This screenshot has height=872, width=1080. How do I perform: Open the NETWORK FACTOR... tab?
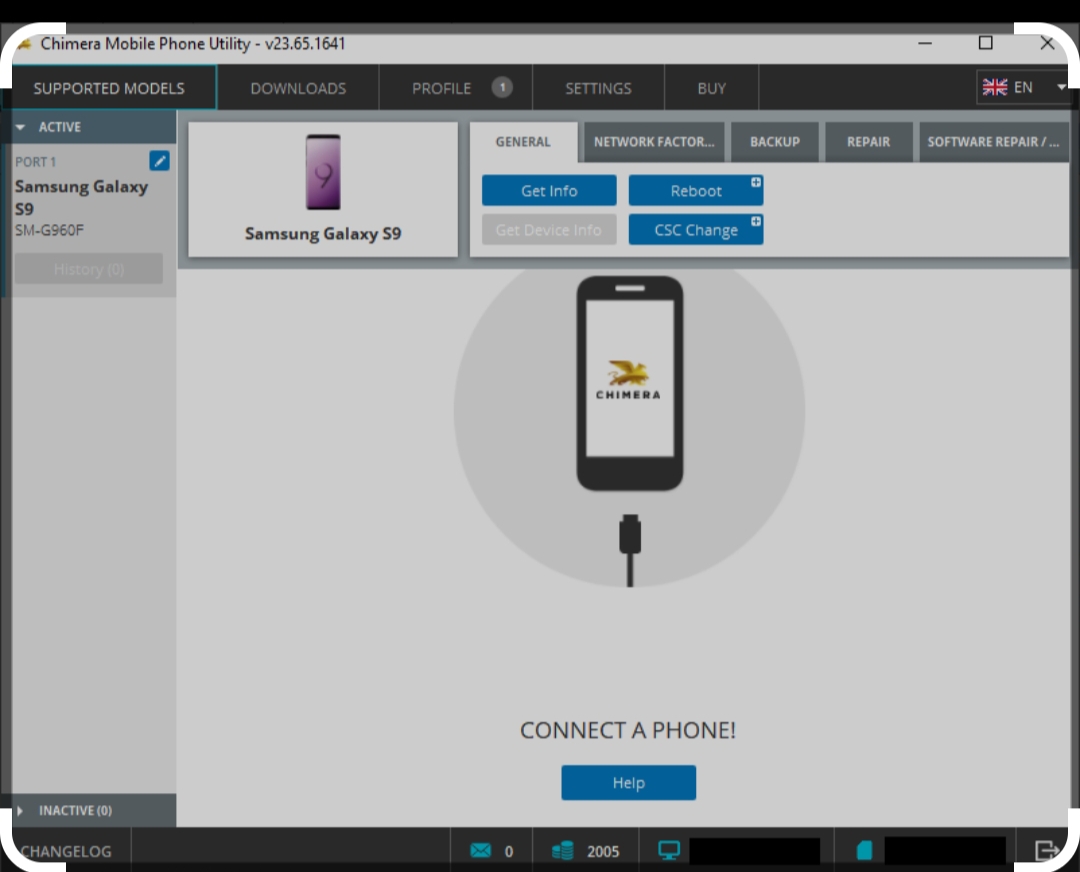tap(654, 142)
